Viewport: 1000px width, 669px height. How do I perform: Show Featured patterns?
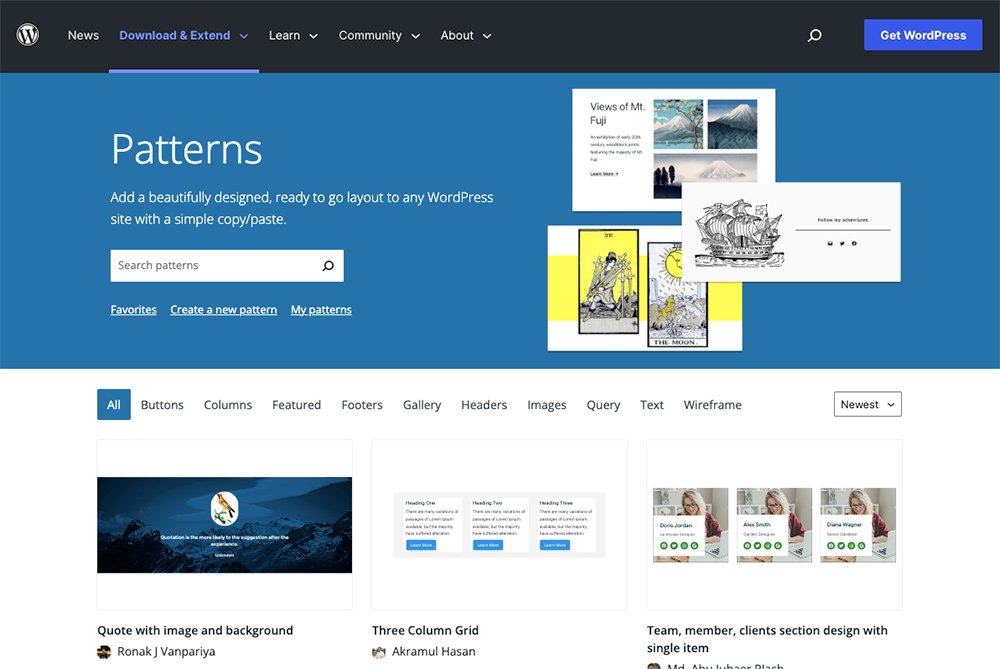(x=297, y=405)
